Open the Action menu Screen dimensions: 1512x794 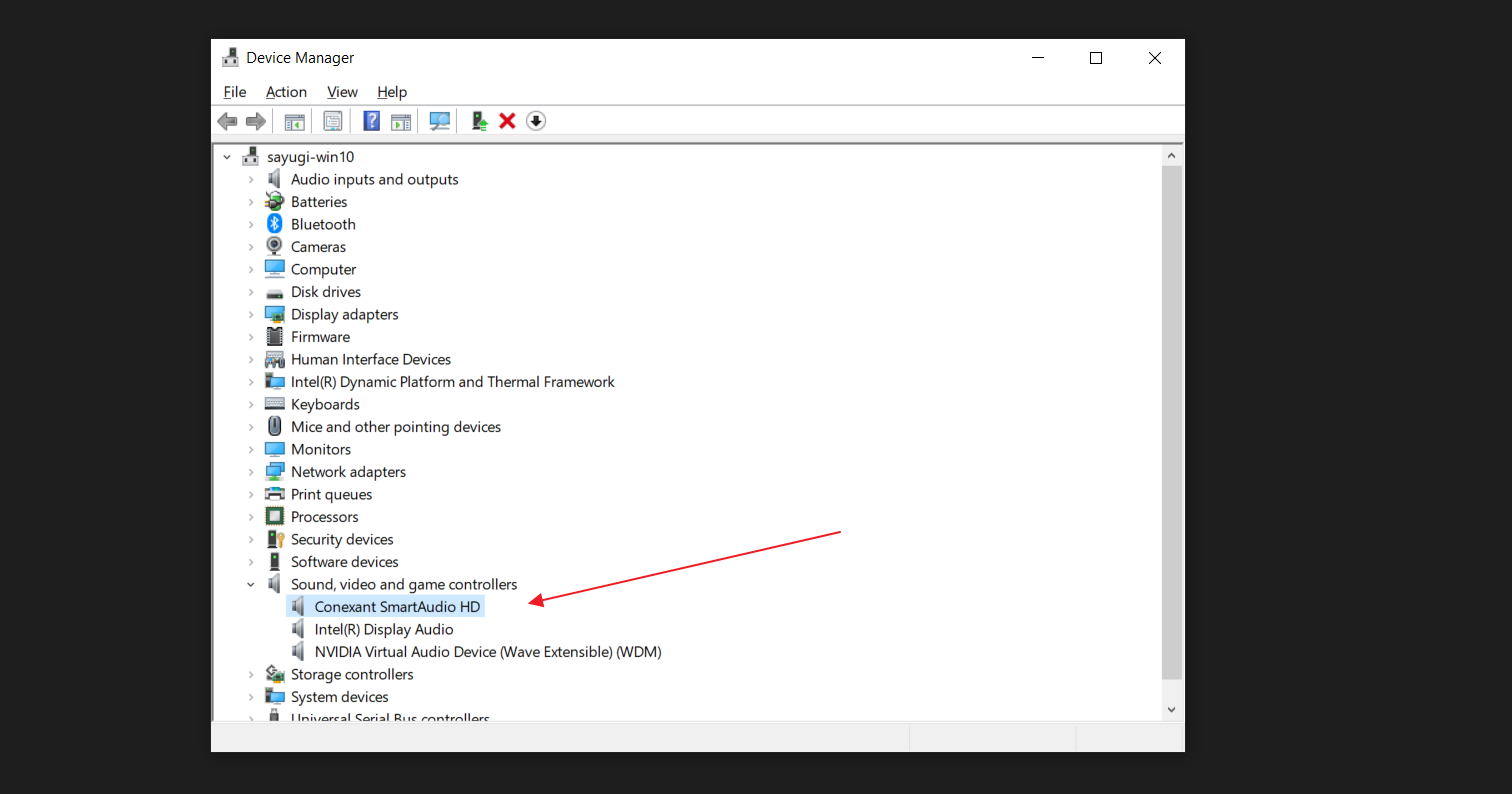(x=286, y=92)
